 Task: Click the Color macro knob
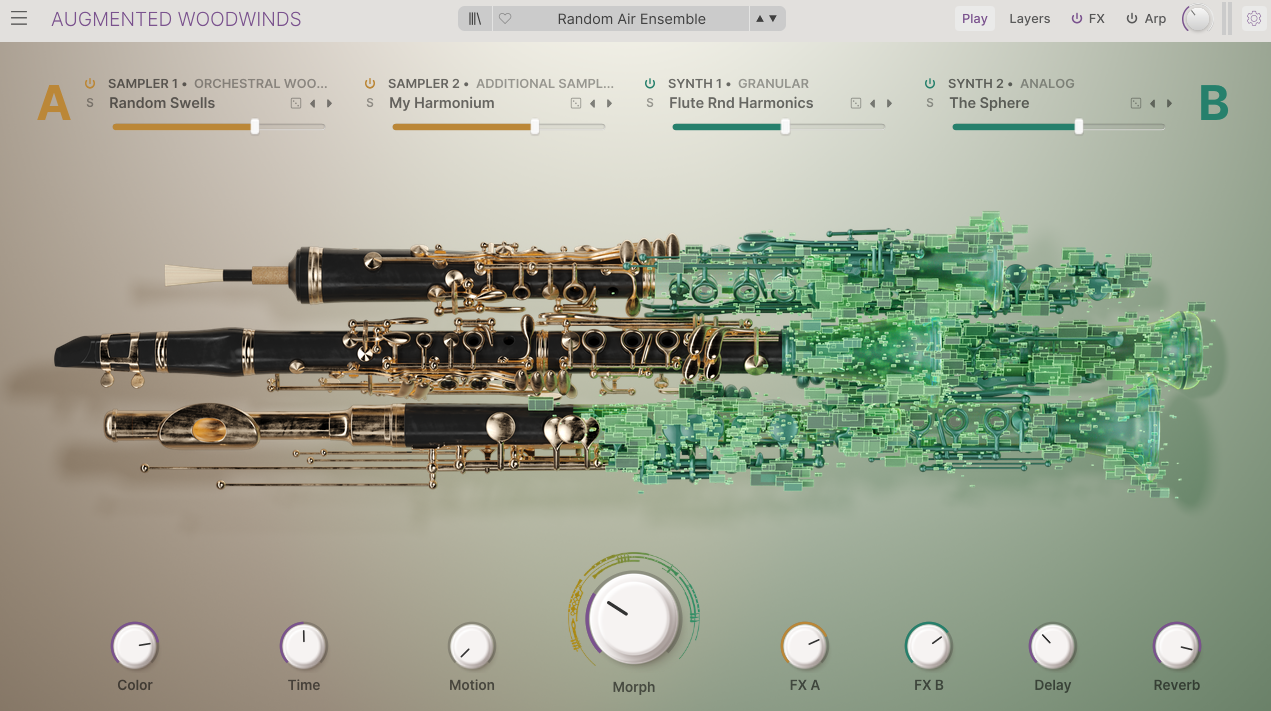point(134,646)
